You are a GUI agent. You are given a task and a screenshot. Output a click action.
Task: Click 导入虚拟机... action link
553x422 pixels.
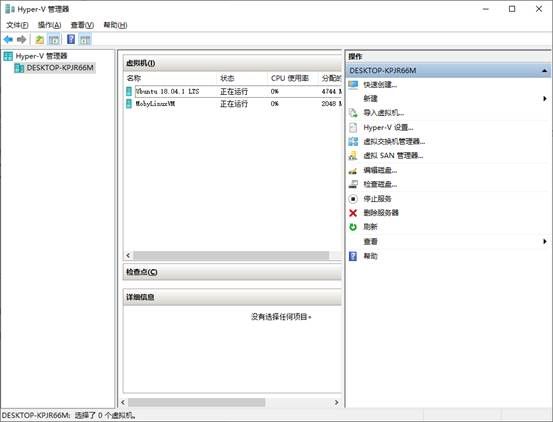(x=384, y=113)
